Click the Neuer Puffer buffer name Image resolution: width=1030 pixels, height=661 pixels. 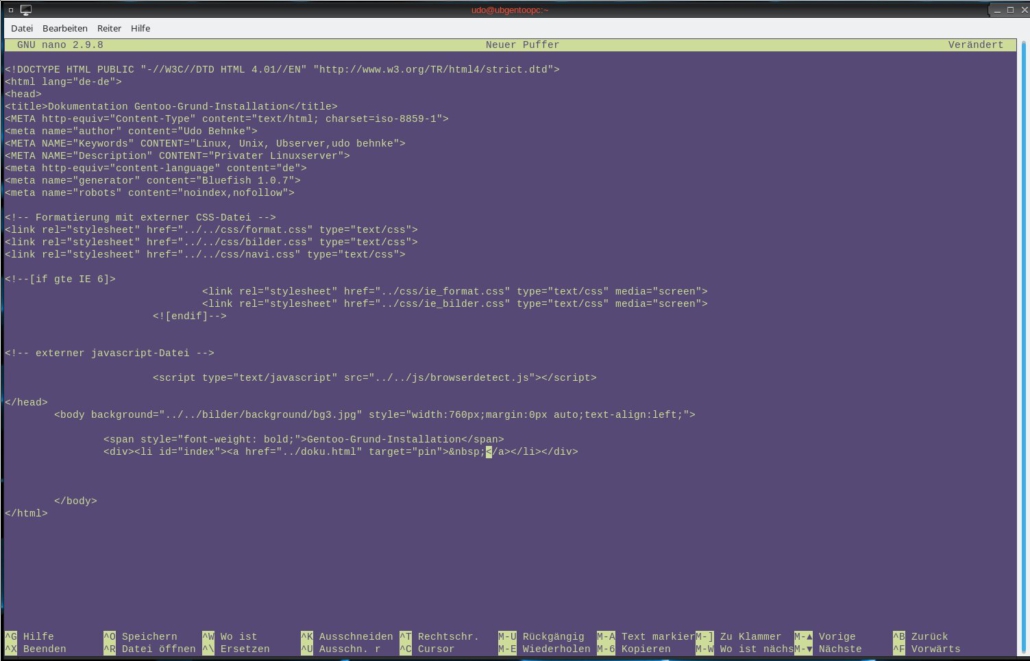[x=522, y=45]
